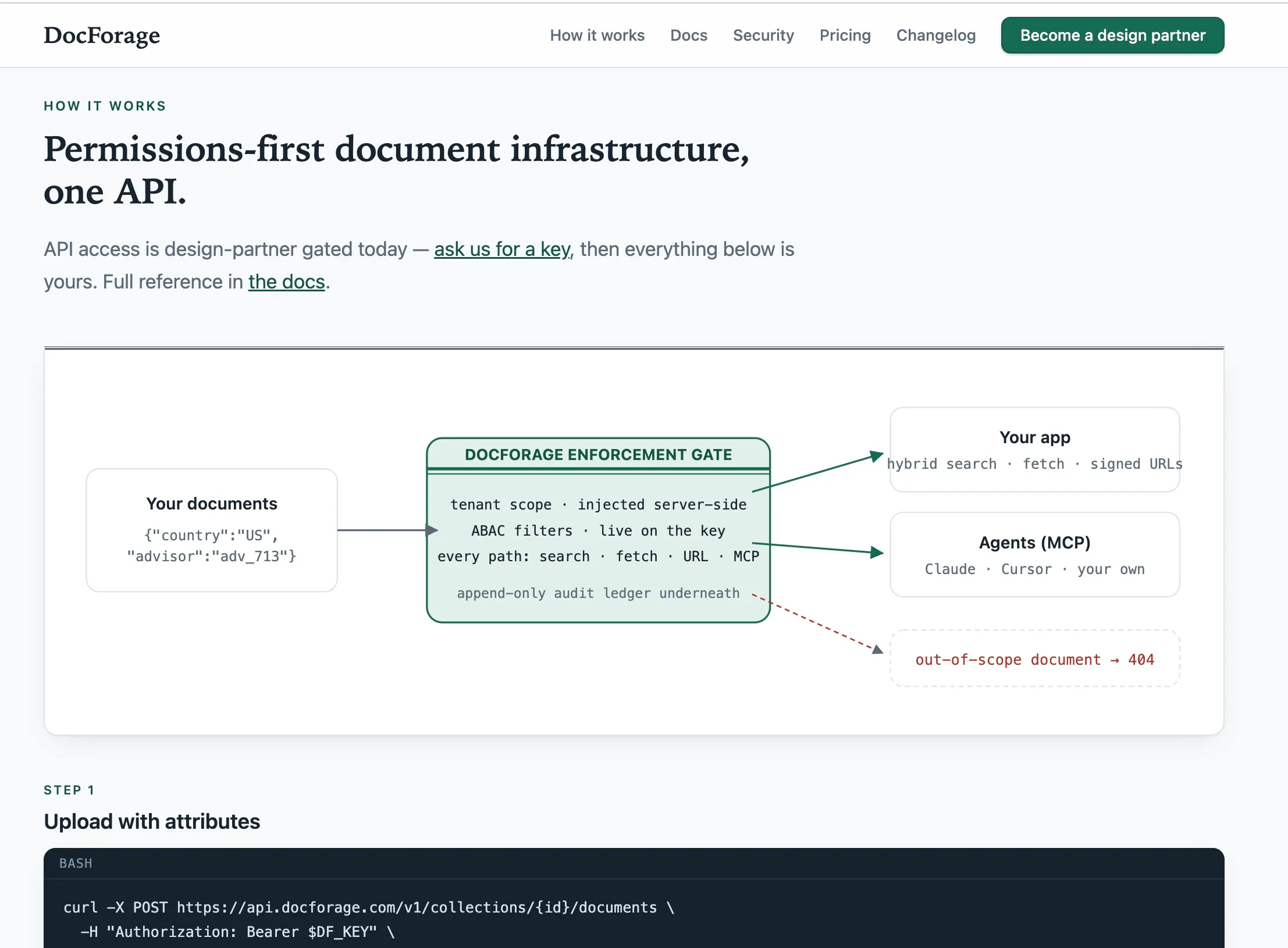The width and height of the screenshot is (1288, 948).
Task: Click the 'Agents (MCP)' diagram box title
Action: tap(1035, 543)
